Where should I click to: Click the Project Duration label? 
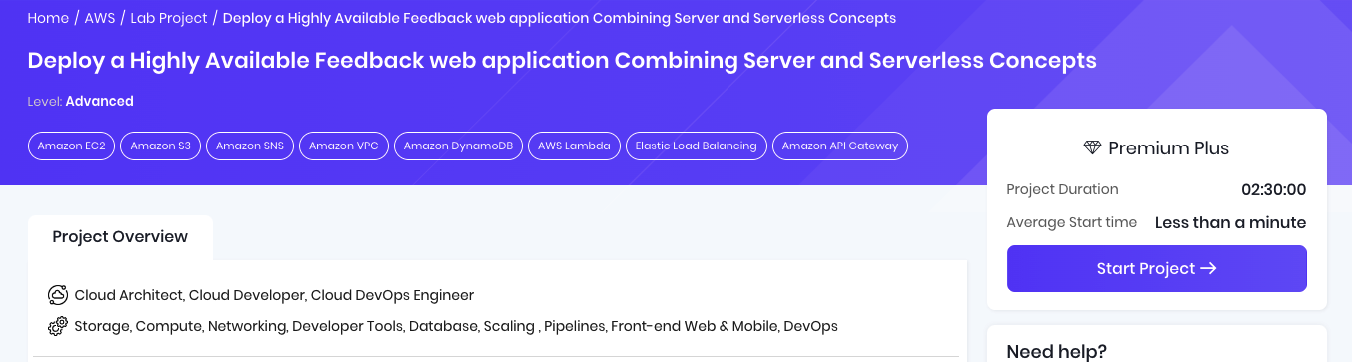[x=1062, y=189]
